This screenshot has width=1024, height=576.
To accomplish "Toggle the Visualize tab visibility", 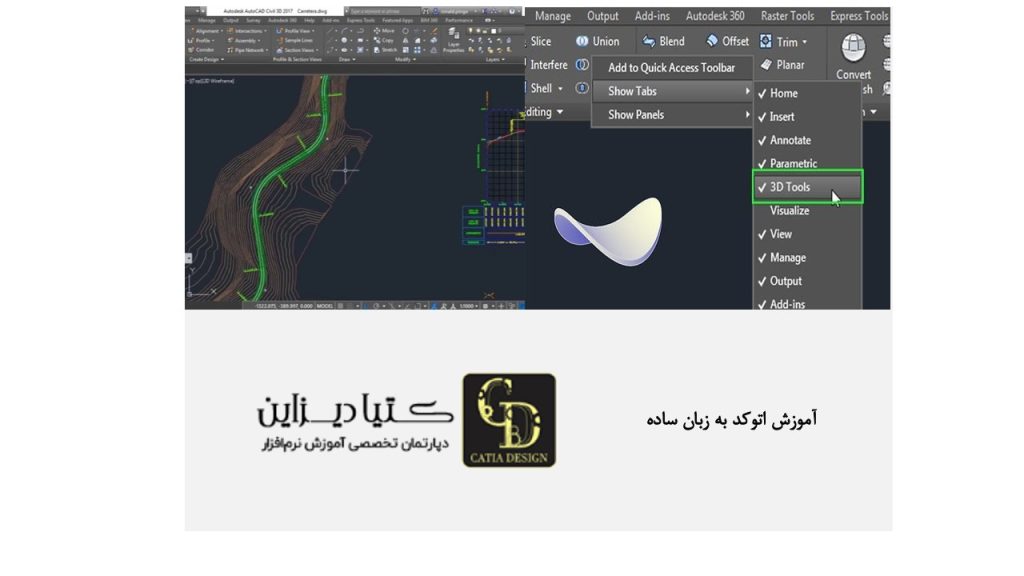I will click(789, 210).
